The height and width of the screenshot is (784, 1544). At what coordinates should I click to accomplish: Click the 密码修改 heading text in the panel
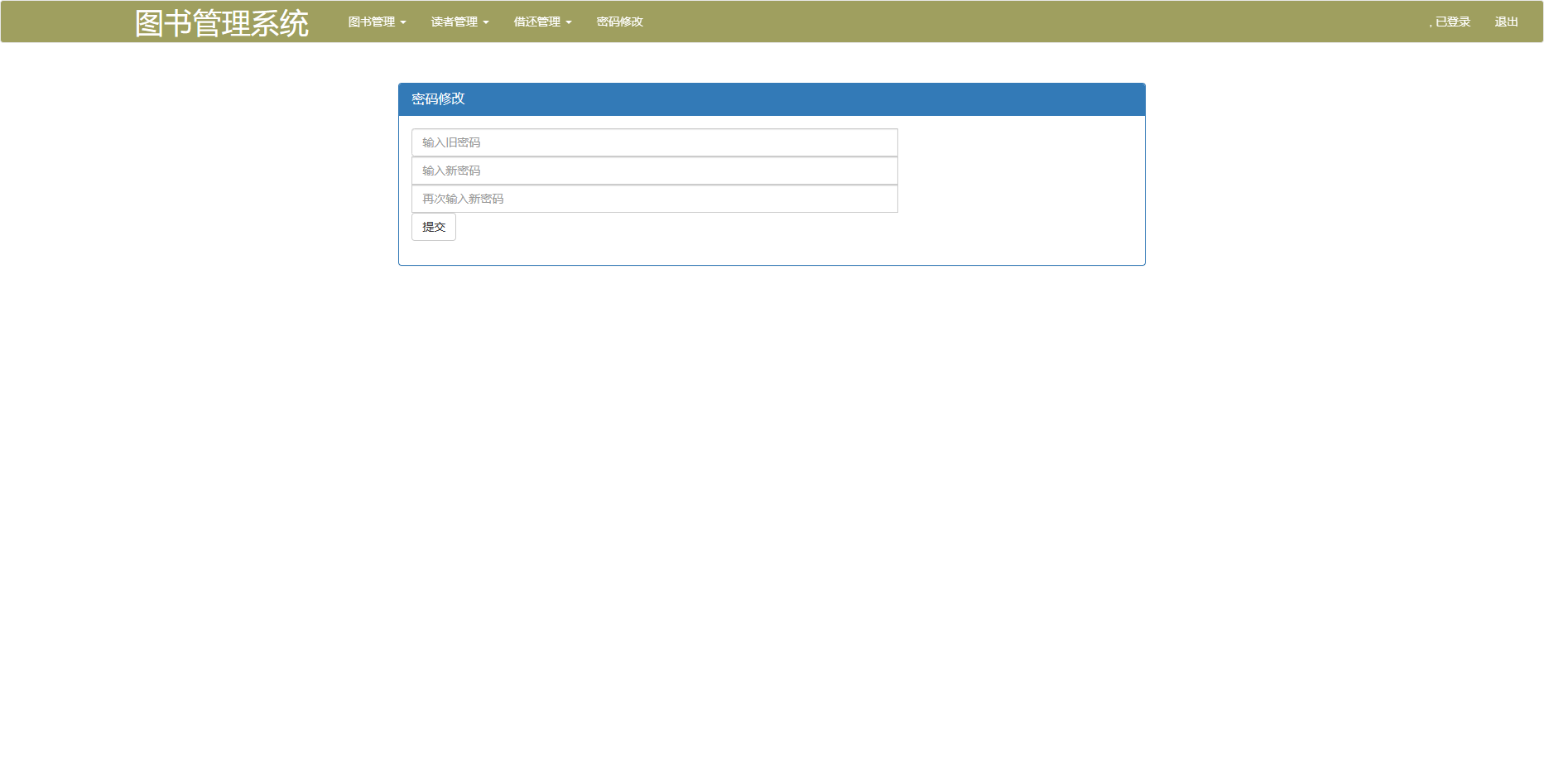[x=438, y=99]
